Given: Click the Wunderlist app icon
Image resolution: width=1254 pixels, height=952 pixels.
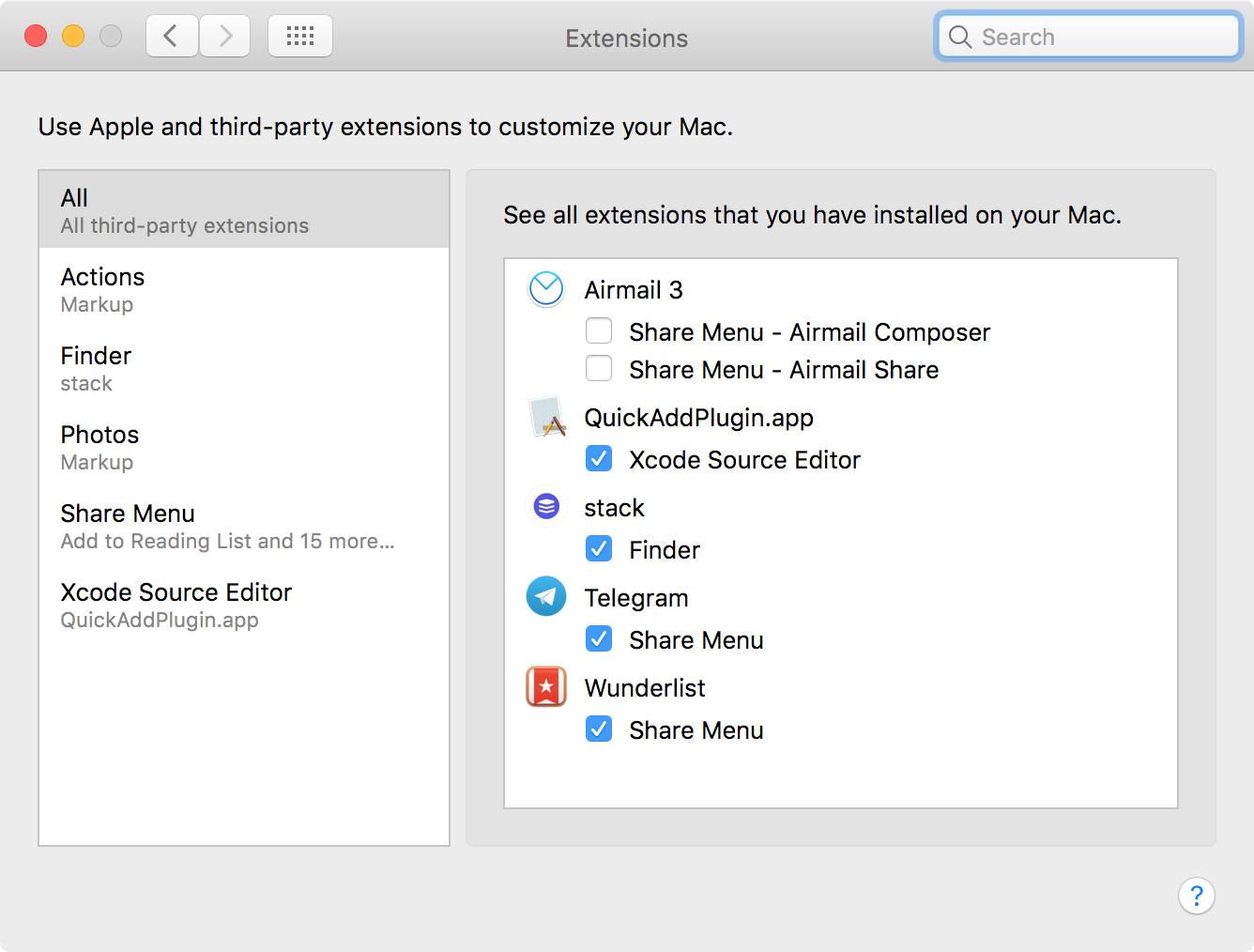Looking at the screenshot, I should [546, 686].
